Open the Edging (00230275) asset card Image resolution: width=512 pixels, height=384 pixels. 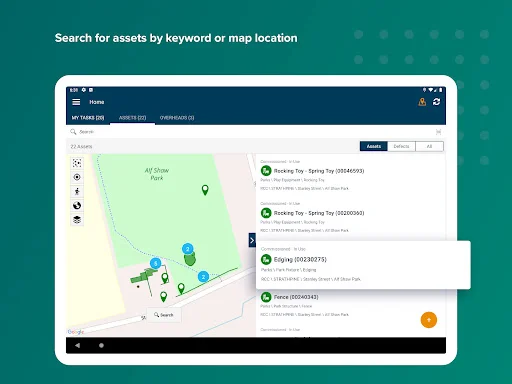(363, 265)
